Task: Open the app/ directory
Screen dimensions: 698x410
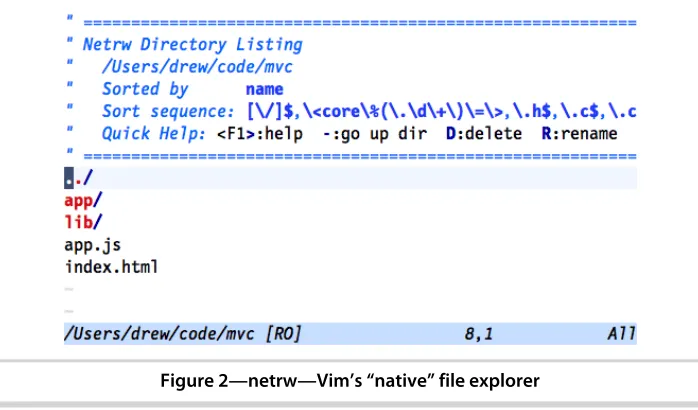Action: tap(83, 200)
